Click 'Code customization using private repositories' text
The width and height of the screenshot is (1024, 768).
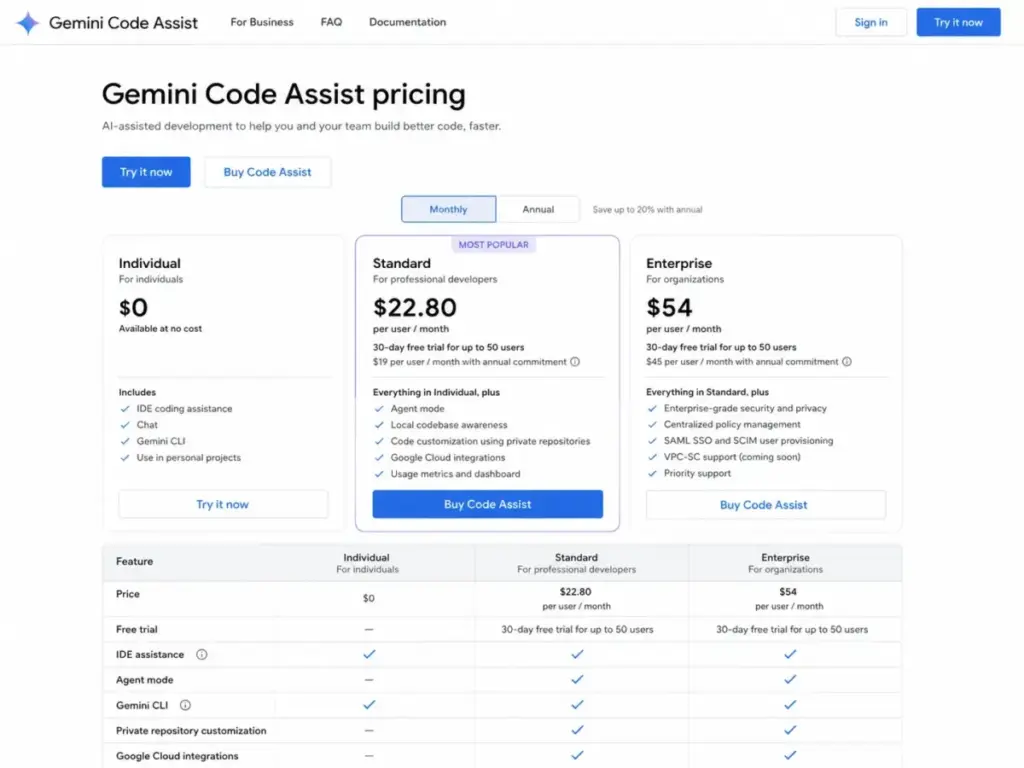point(490,441)
